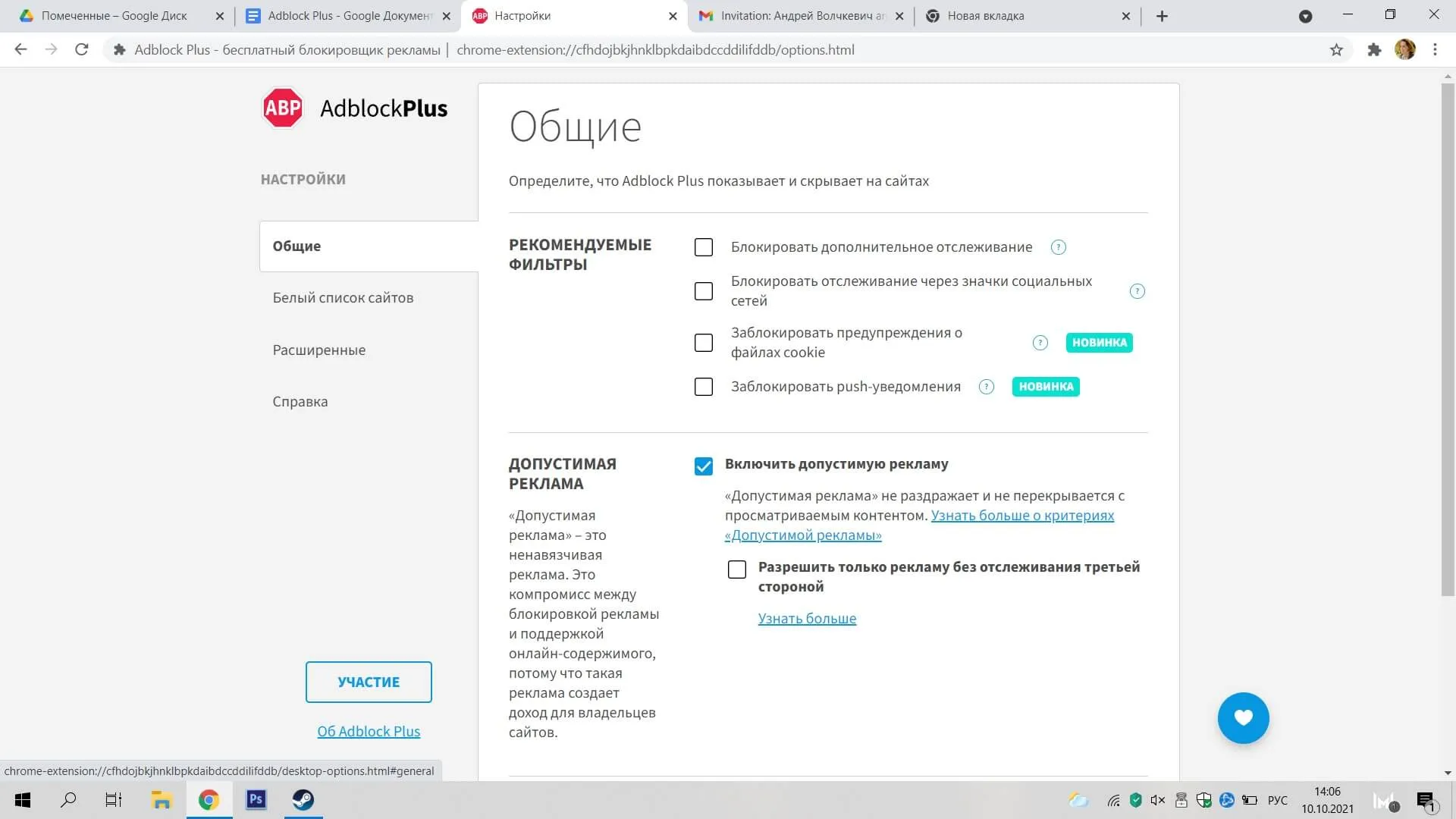This screenshot has height=819, width=1456.
Task: Click the Windows Security shield tray icon
Action: pos(1203,800)
